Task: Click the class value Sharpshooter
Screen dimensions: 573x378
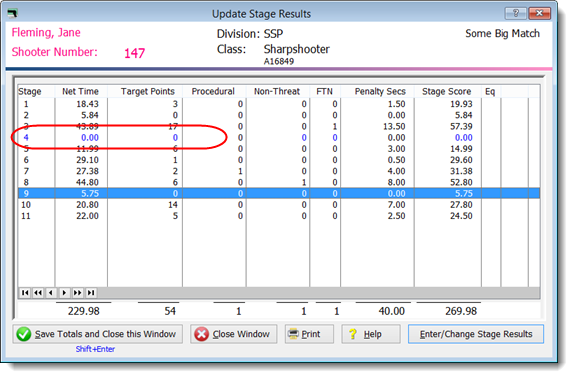Action: tap(297, 50)
